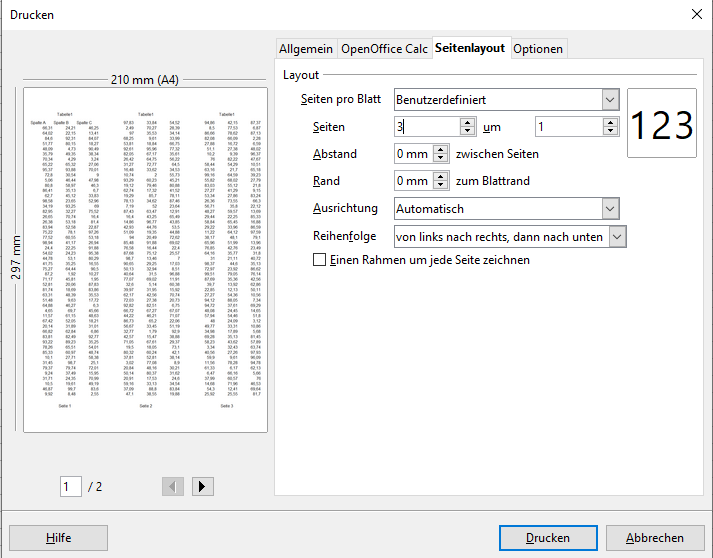Open the OpenOffice Calc tab
This screenshot has height=558, width=713.
coord(384,48)
